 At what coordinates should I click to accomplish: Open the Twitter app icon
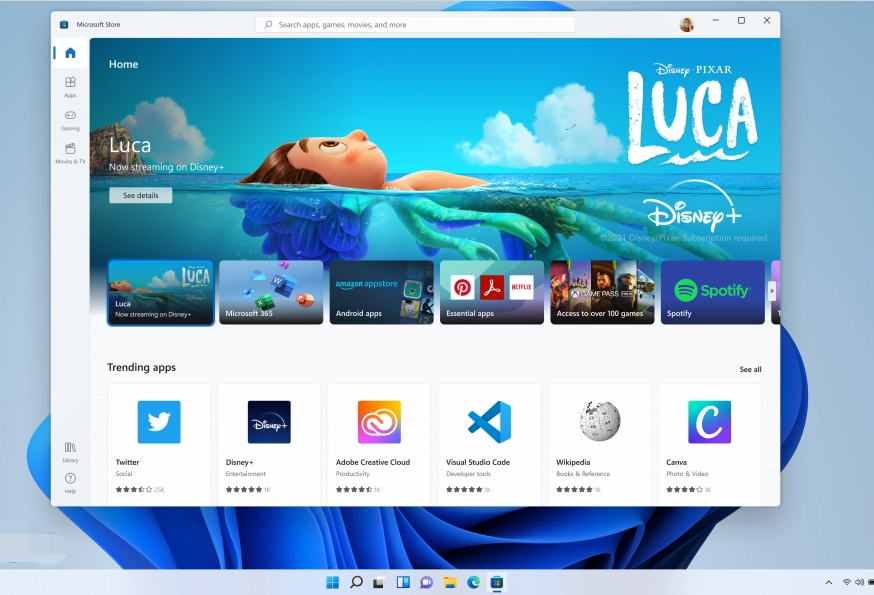[x=159, y=422]
